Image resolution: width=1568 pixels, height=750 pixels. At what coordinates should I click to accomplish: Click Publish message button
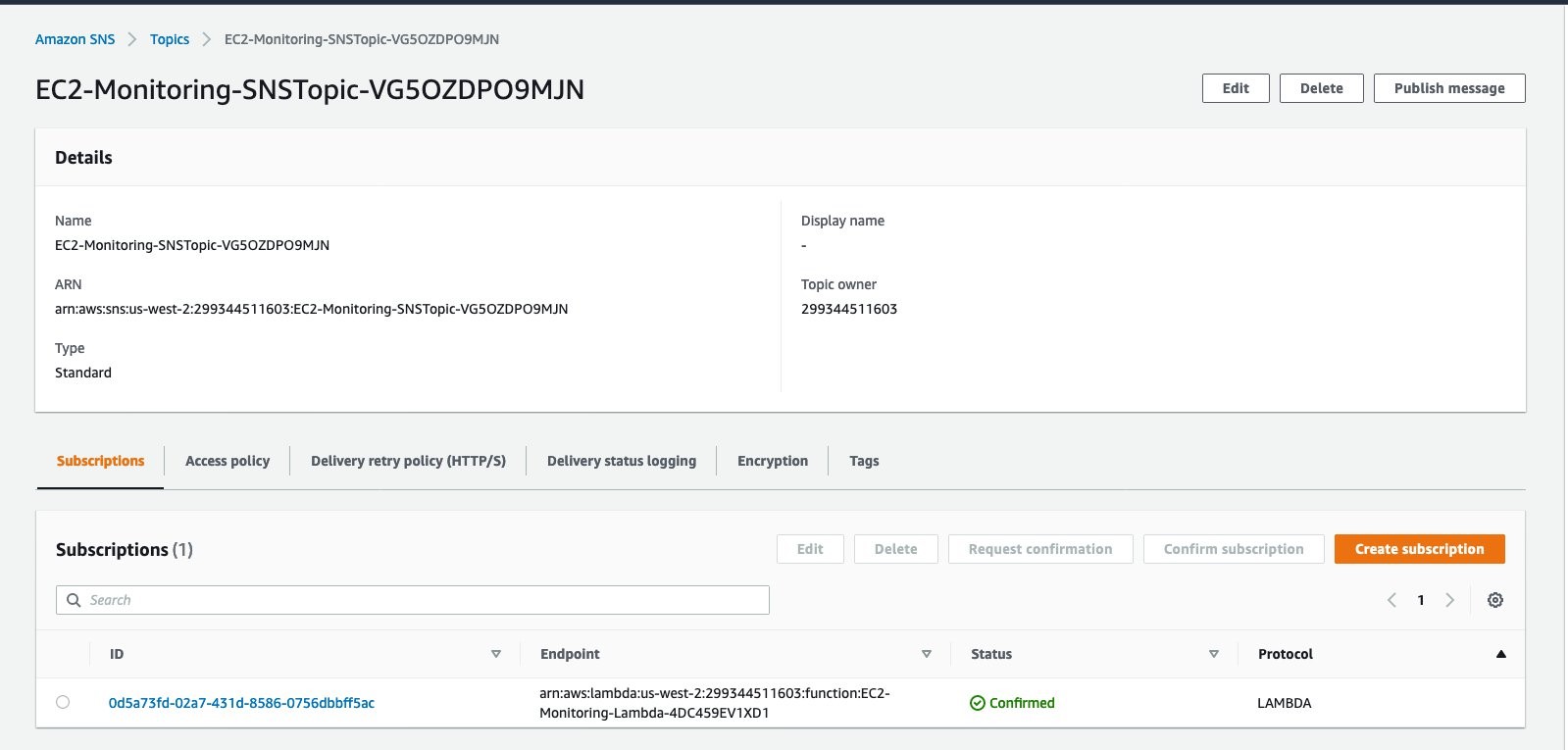click(1449, 88)
